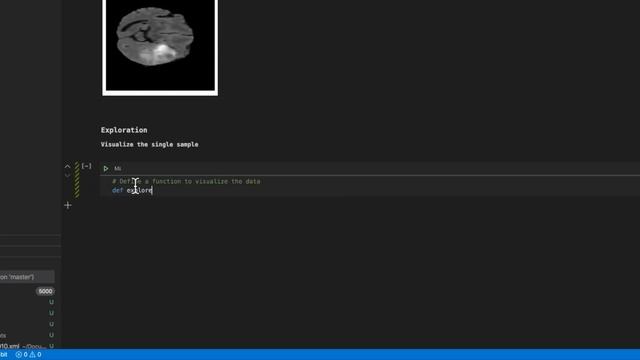Click the 5000 changes count badge
The image size is (640, 360).
point(45,291)
